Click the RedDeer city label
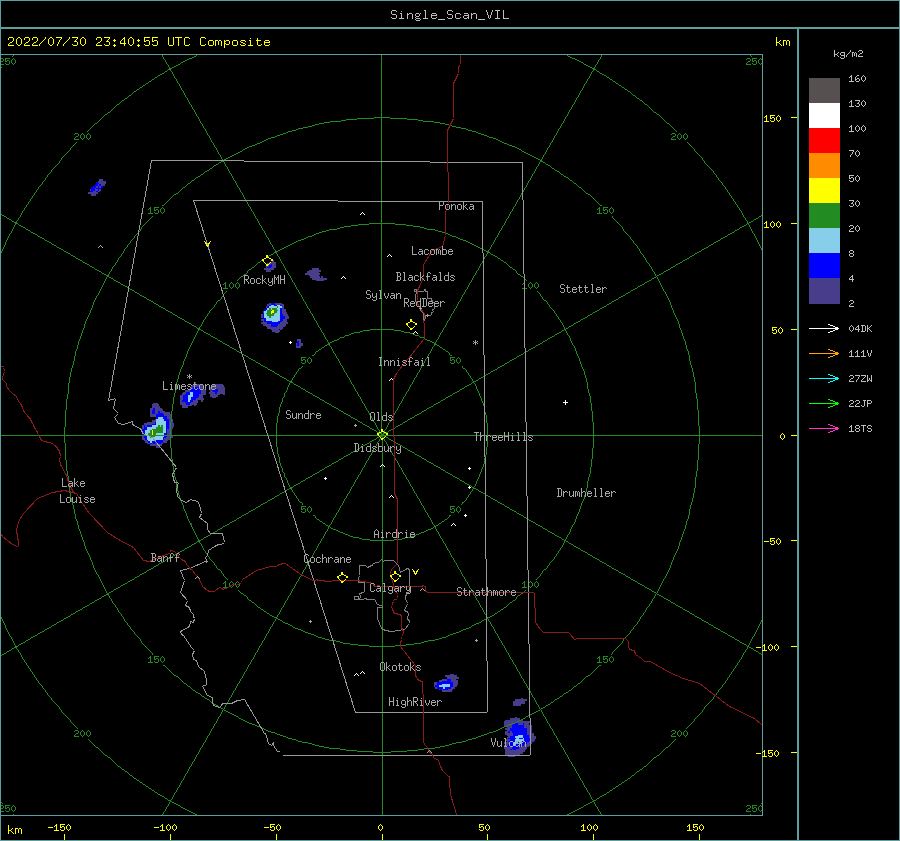The image size is (900, 841). 424,303
